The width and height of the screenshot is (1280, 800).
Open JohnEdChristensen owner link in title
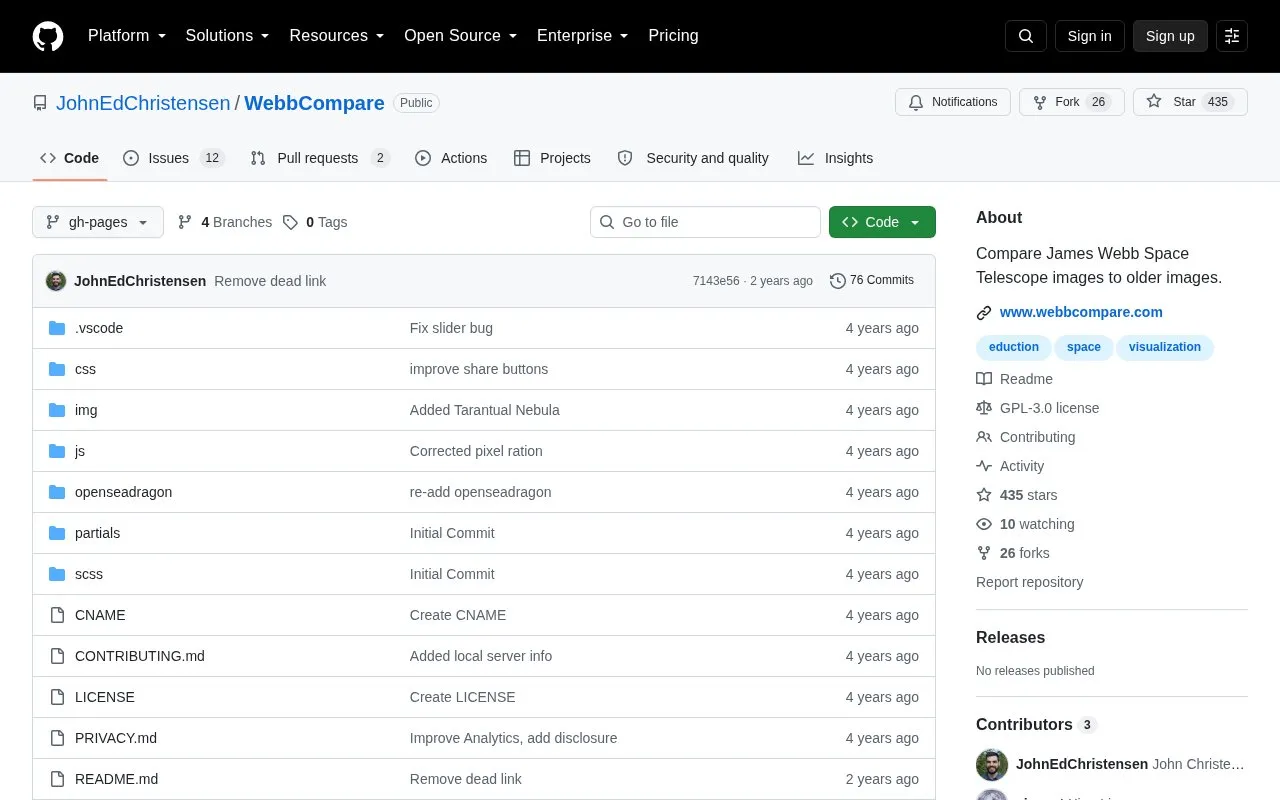point(143,103)
